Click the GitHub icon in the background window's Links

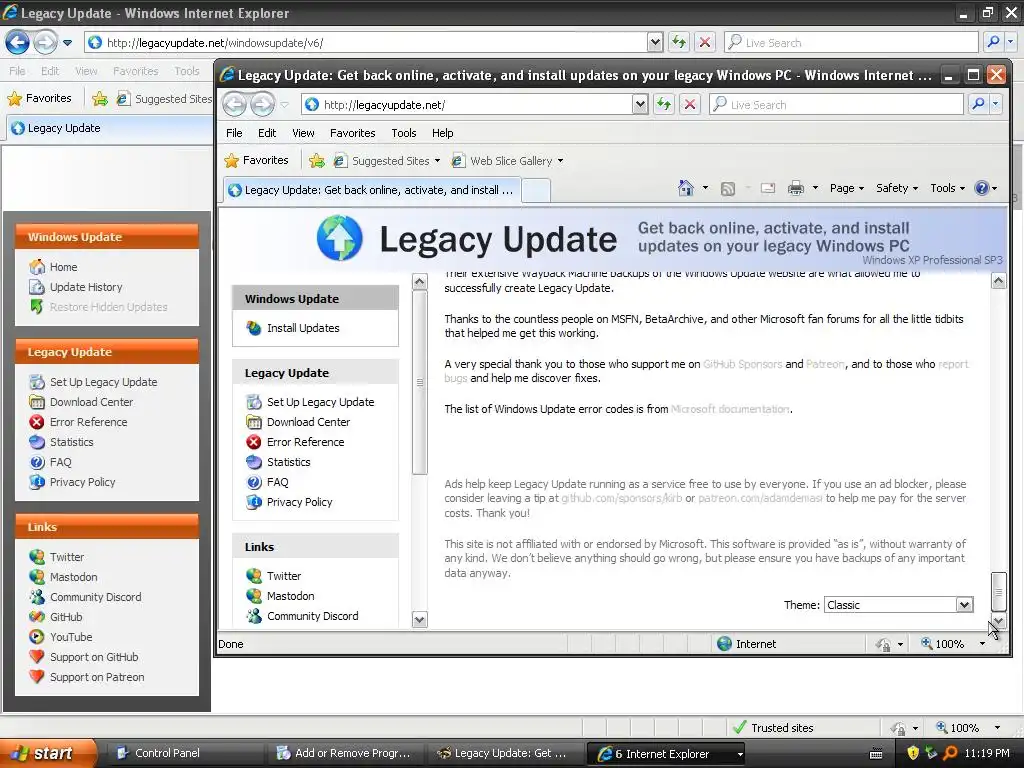point(37,616)
